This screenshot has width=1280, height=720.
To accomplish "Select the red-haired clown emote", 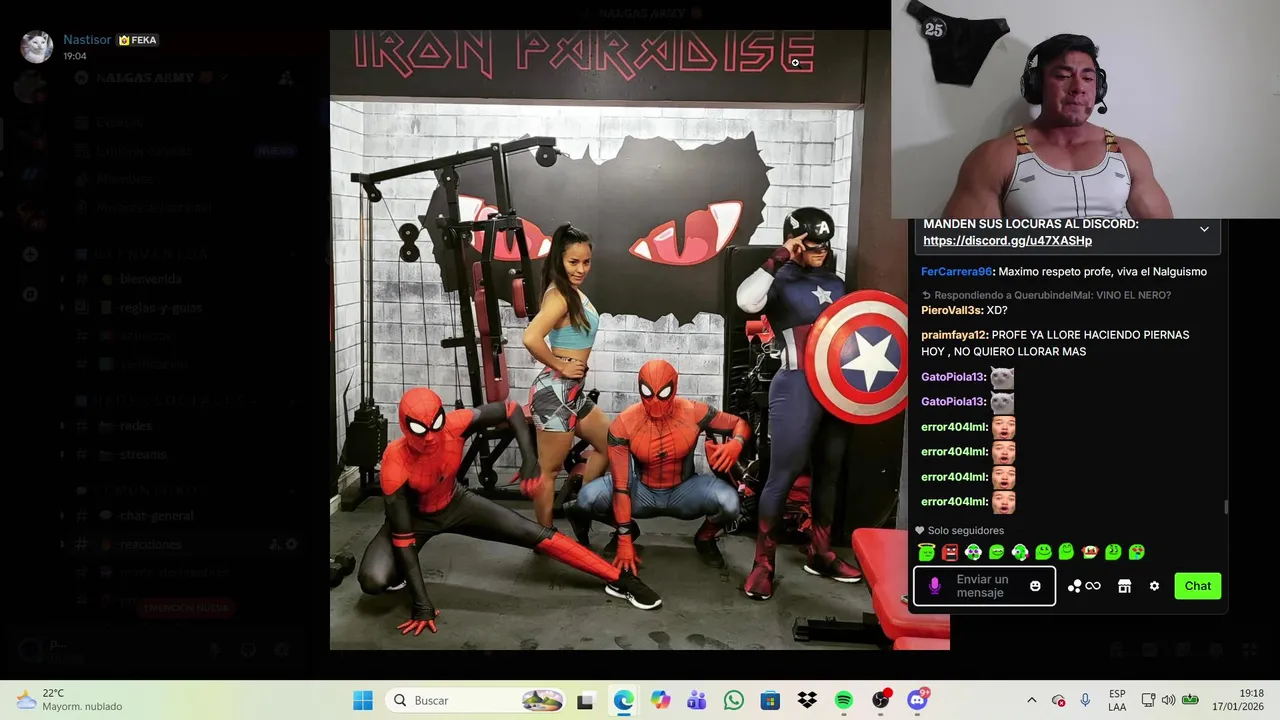I will (1090, 552).
